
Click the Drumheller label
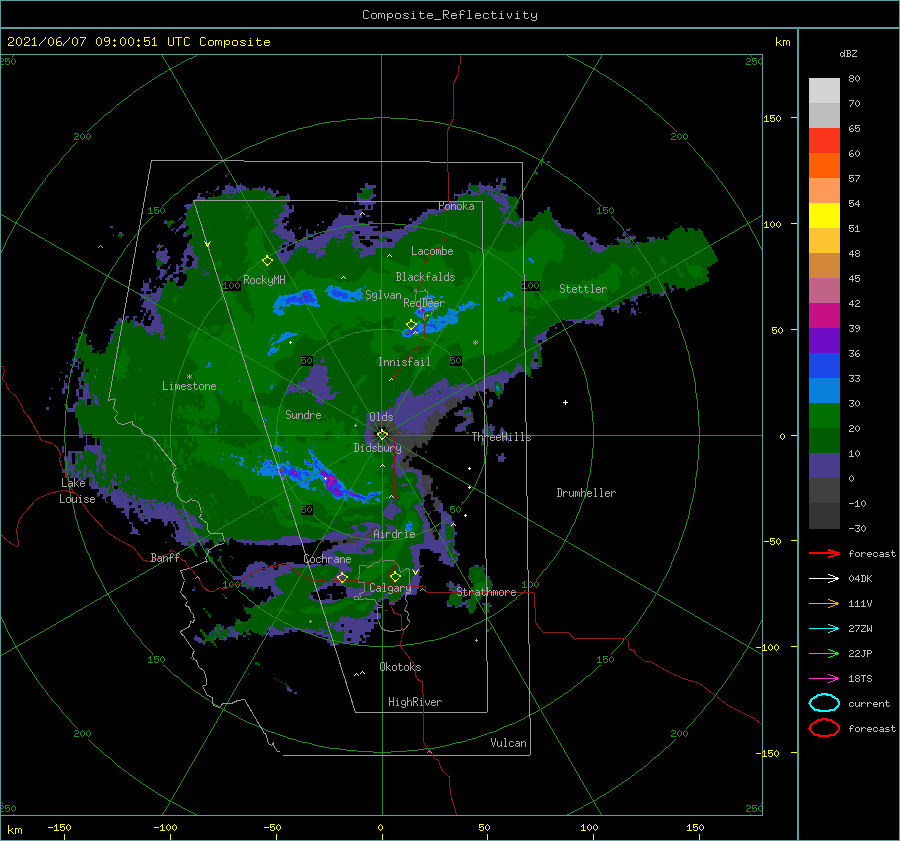[x=586, y=493]
